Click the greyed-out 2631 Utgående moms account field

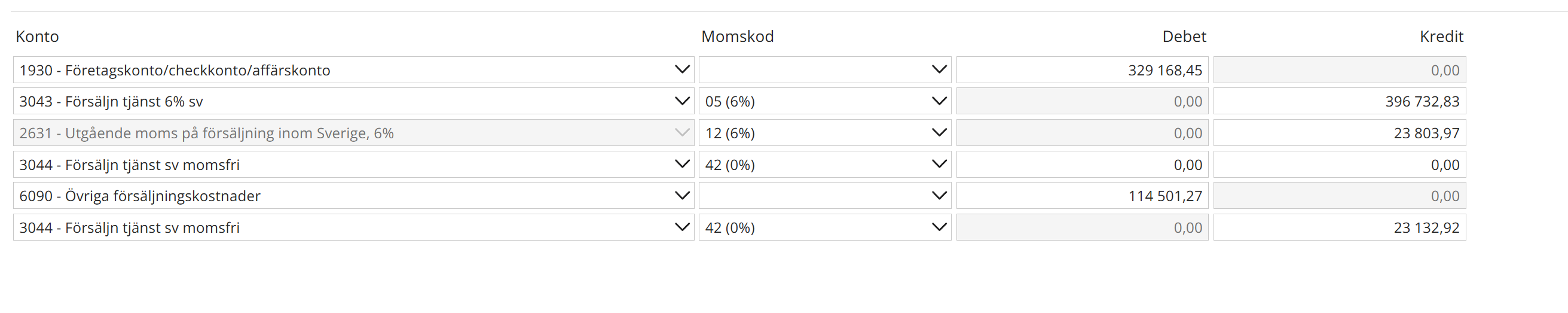coord(353,133)
